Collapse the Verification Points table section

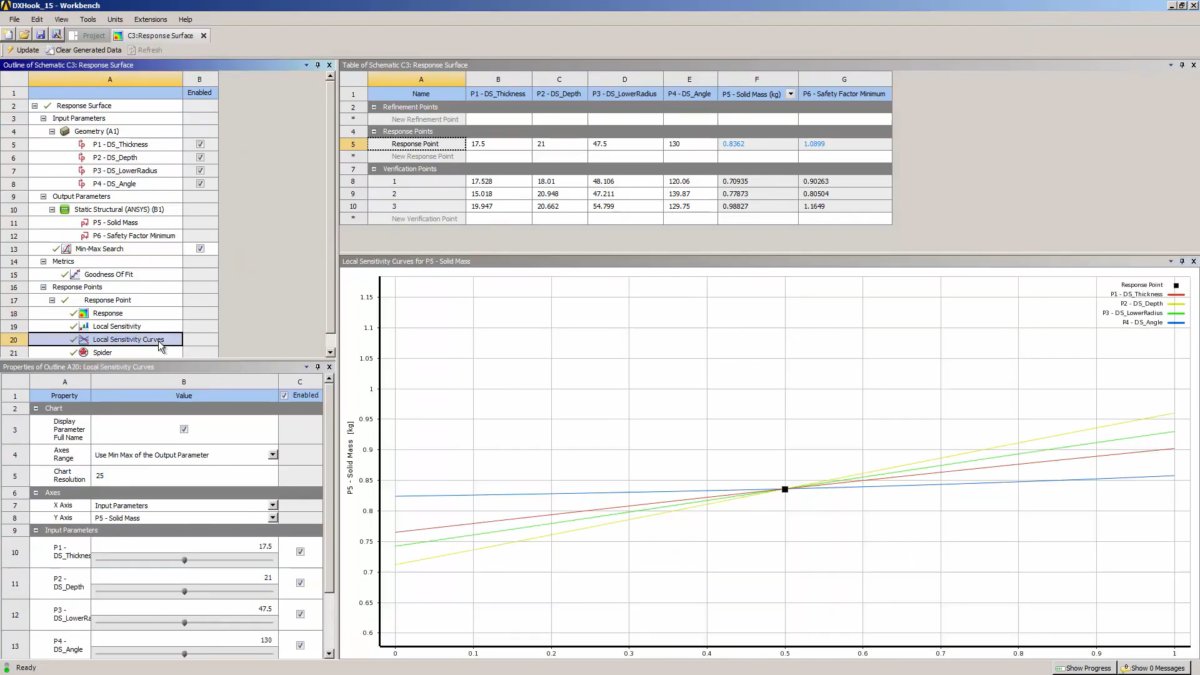pos(374,169)
